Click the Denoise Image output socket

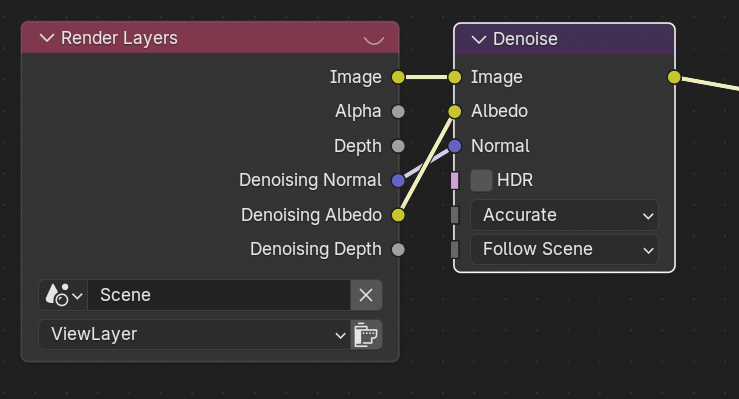[x=674, y=77]
